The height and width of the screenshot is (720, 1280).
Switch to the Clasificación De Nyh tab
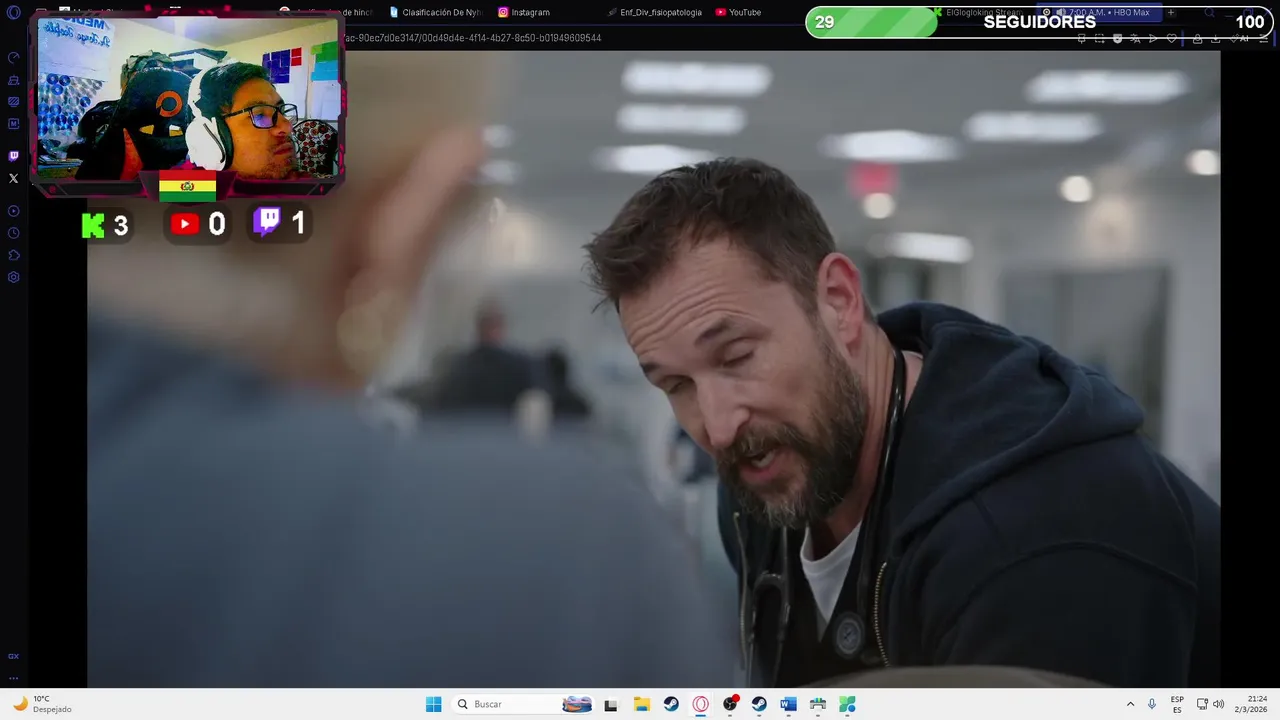point(435,12)
